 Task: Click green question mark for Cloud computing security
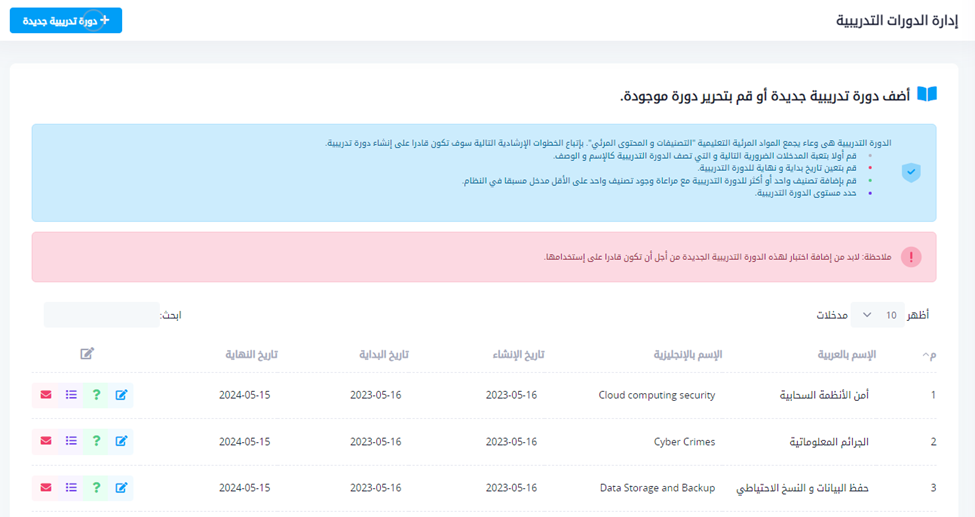pyautogui.click(x=96, y=395)
